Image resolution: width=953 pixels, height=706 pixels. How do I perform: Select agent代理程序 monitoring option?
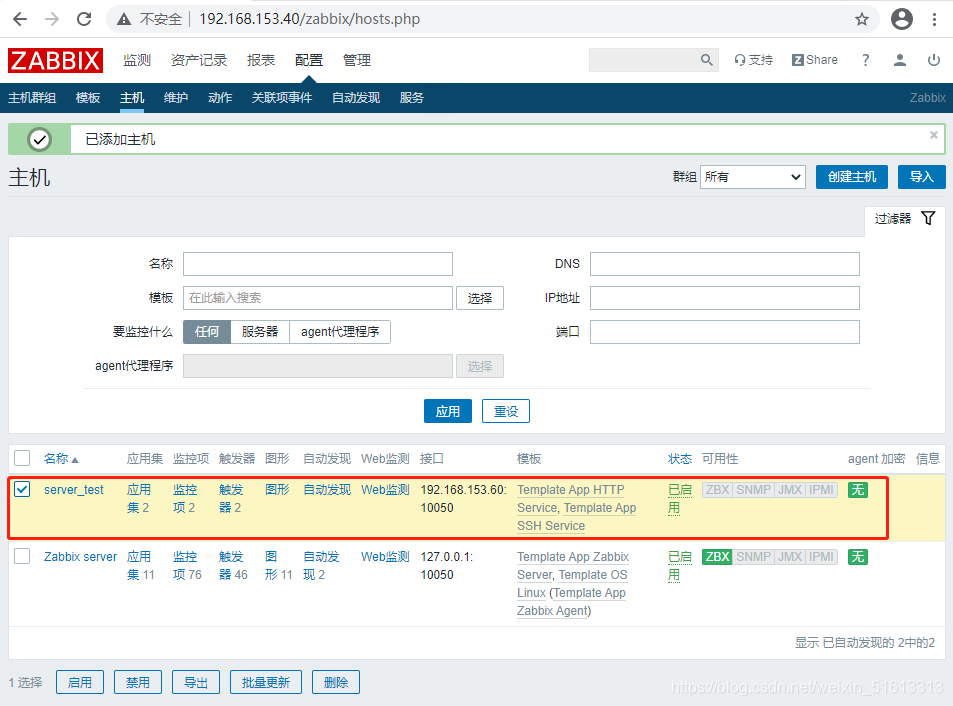point(340,332)
